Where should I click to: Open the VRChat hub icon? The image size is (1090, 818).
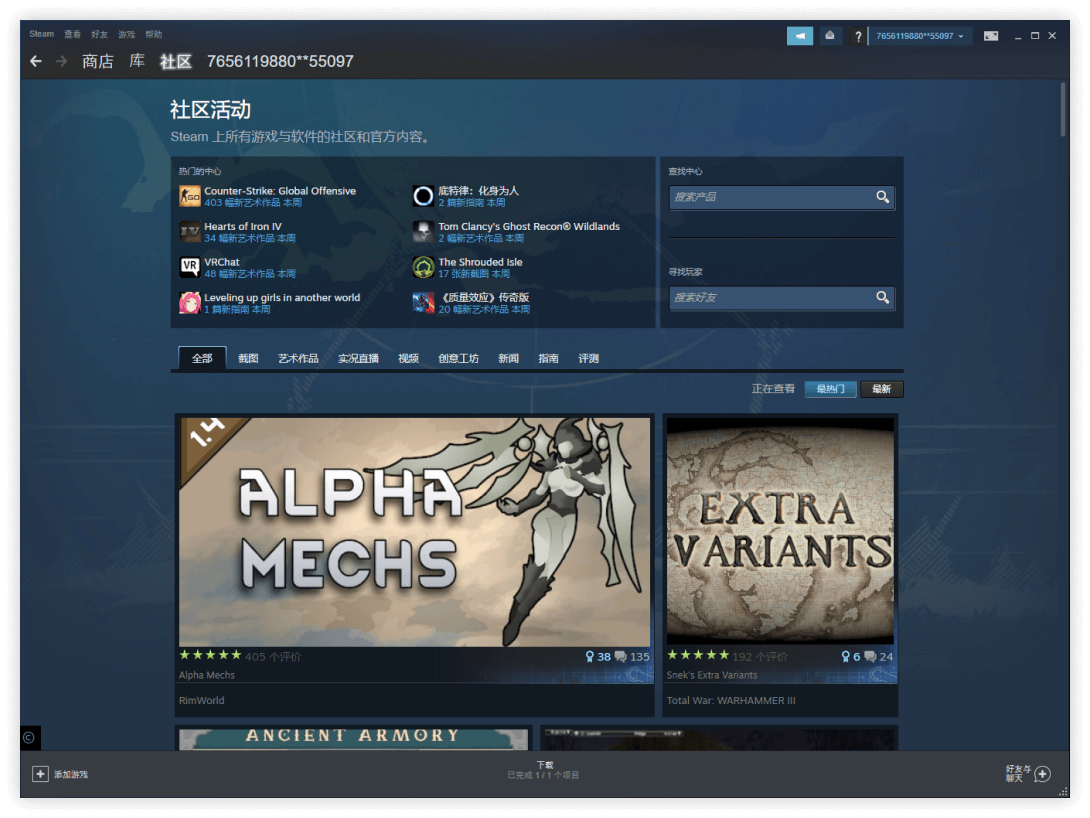[189, 267]
